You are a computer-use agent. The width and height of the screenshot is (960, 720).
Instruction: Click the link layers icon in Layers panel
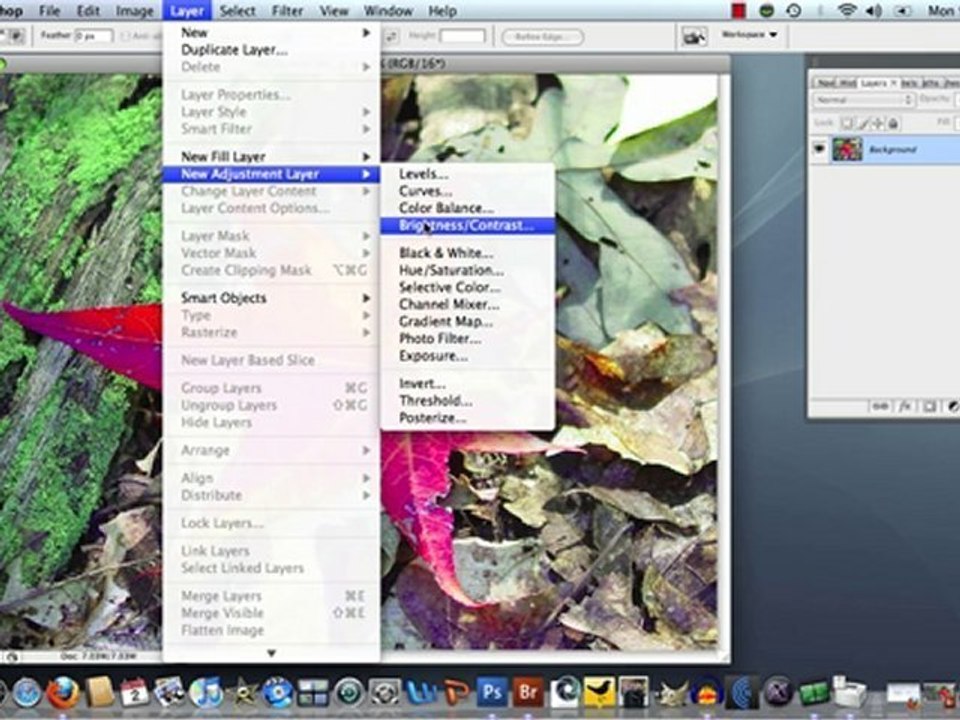click(880, 407)
